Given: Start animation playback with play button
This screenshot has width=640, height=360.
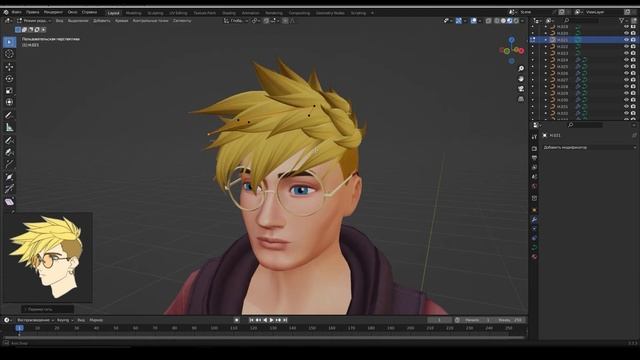Looking at the screenshot, I should 272,320.
